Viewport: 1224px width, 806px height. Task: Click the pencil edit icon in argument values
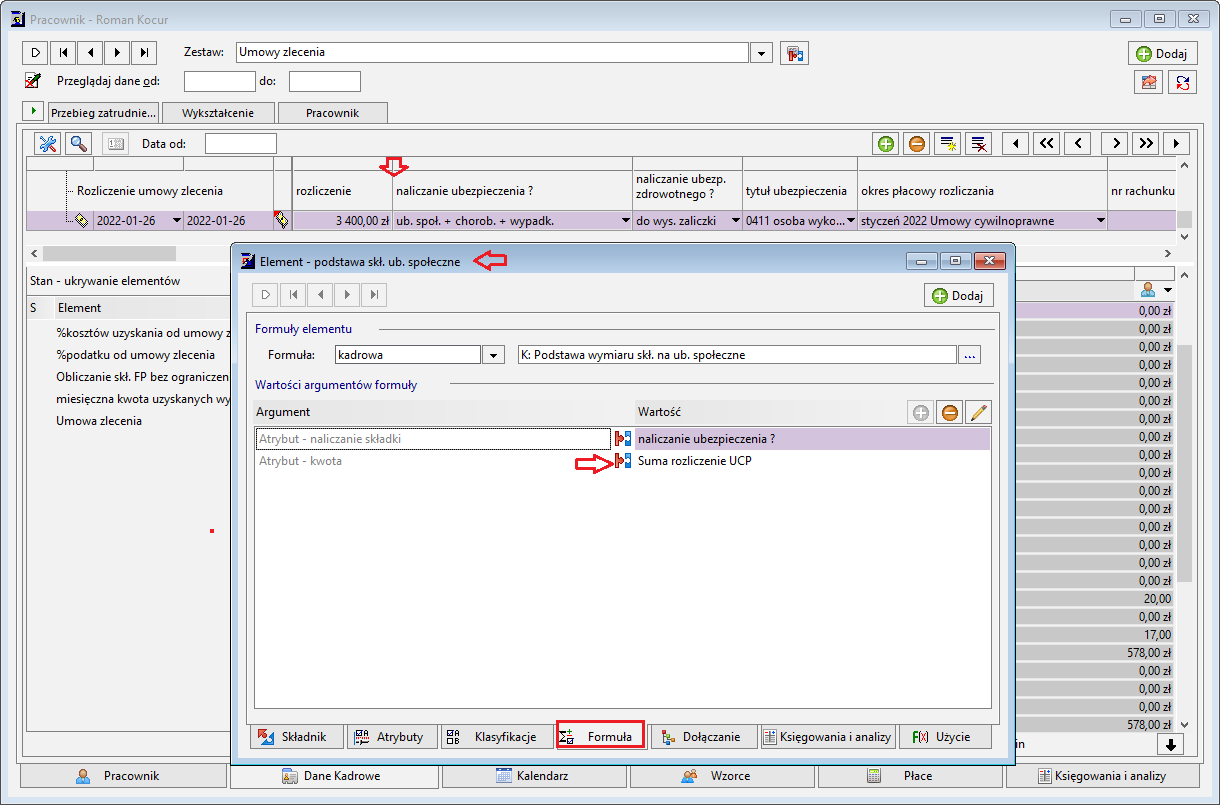[978, 412]
